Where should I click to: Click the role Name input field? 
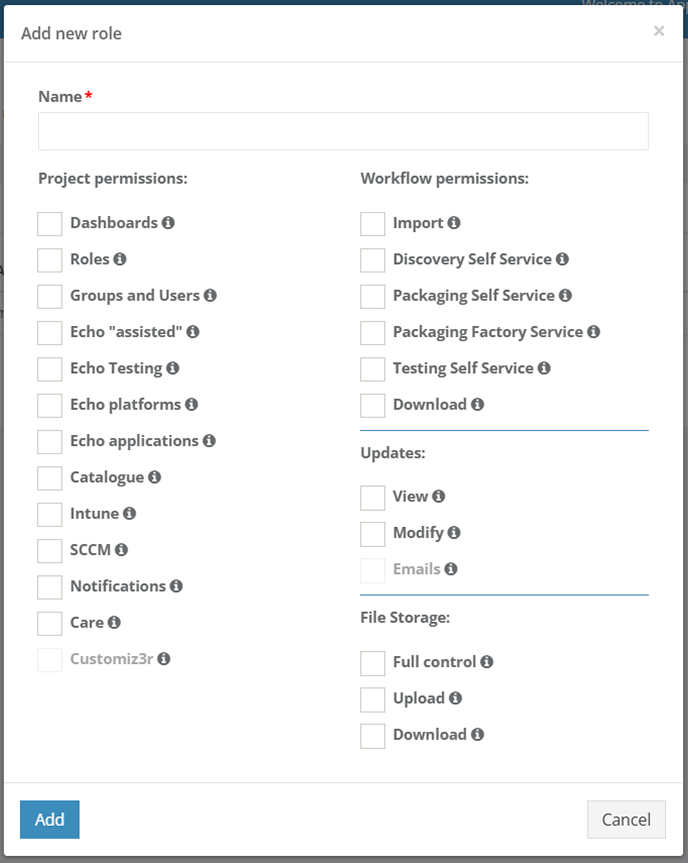click(343, 131)
